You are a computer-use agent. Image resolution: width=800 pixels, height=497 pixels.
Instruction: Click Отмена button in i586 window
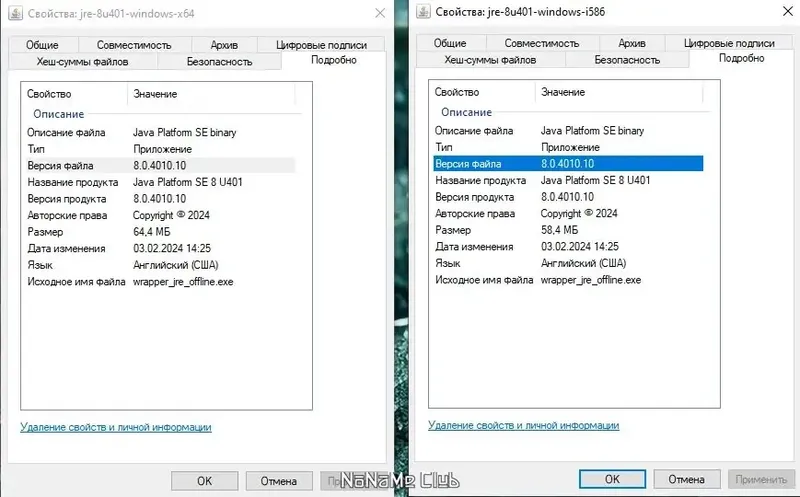[x=687, y=479]
